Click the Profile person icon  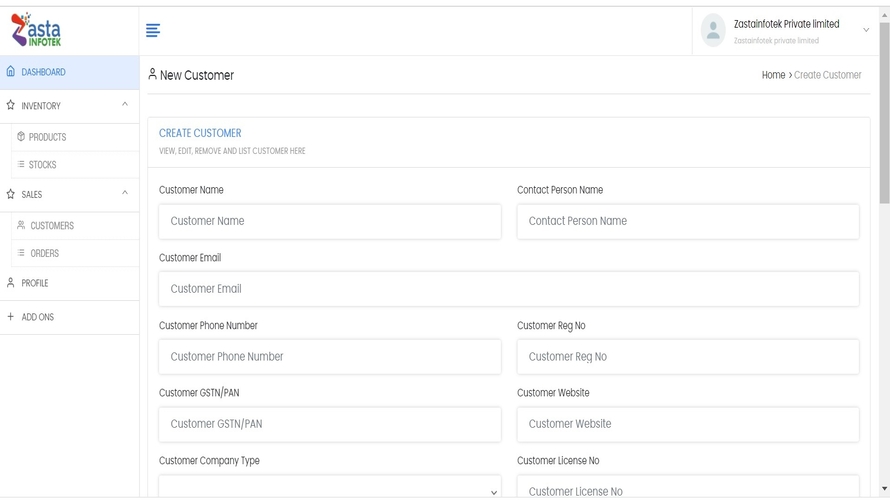11,283
